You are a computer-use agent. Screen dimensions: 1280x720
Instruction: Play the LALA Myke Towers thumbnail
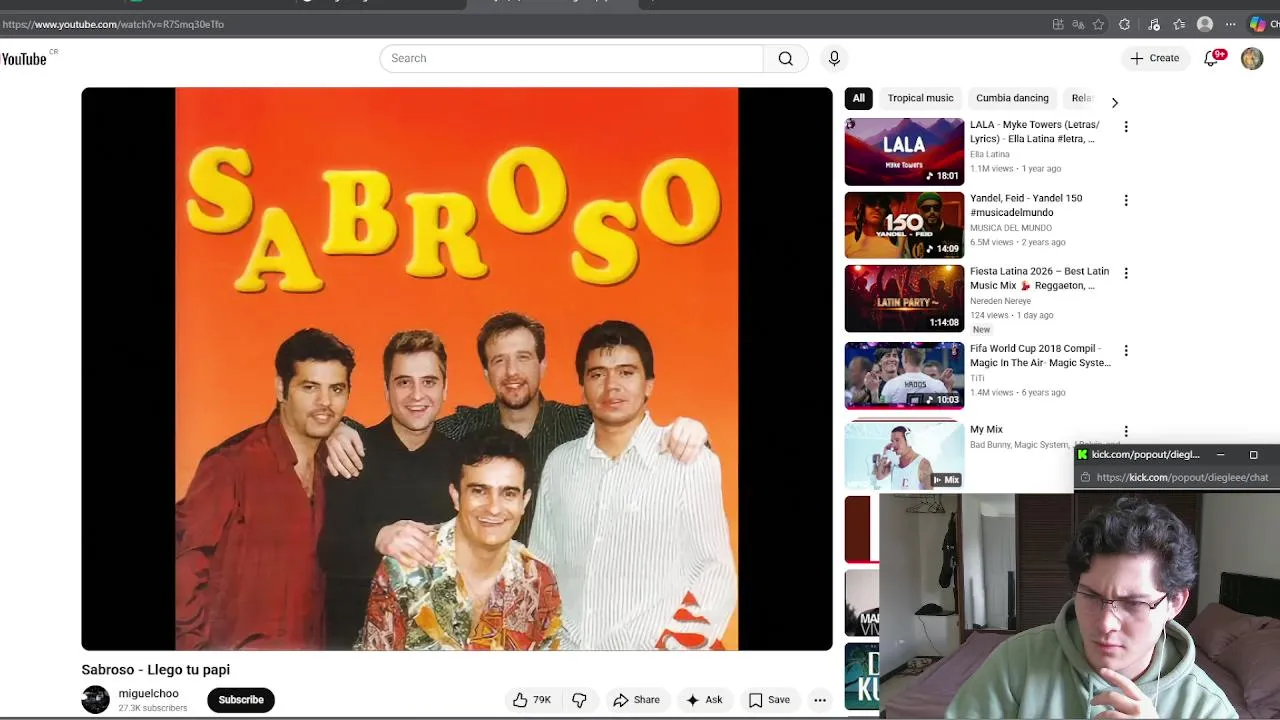click(x=904, y=152)
